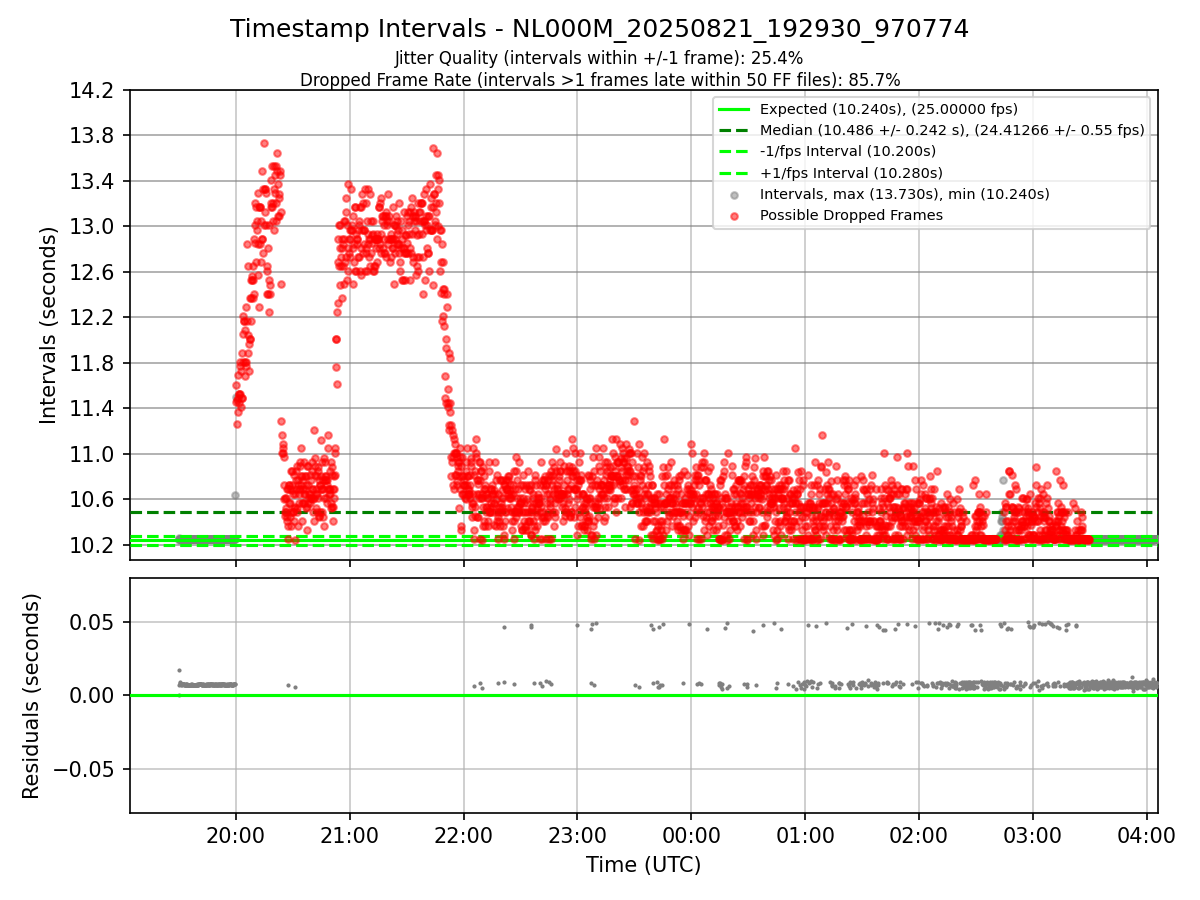Viewport: 1200px width, 900px height.
Task: Click the 'Possible Dropped Frames' legend entry
Action: click(x=851, y=215)
